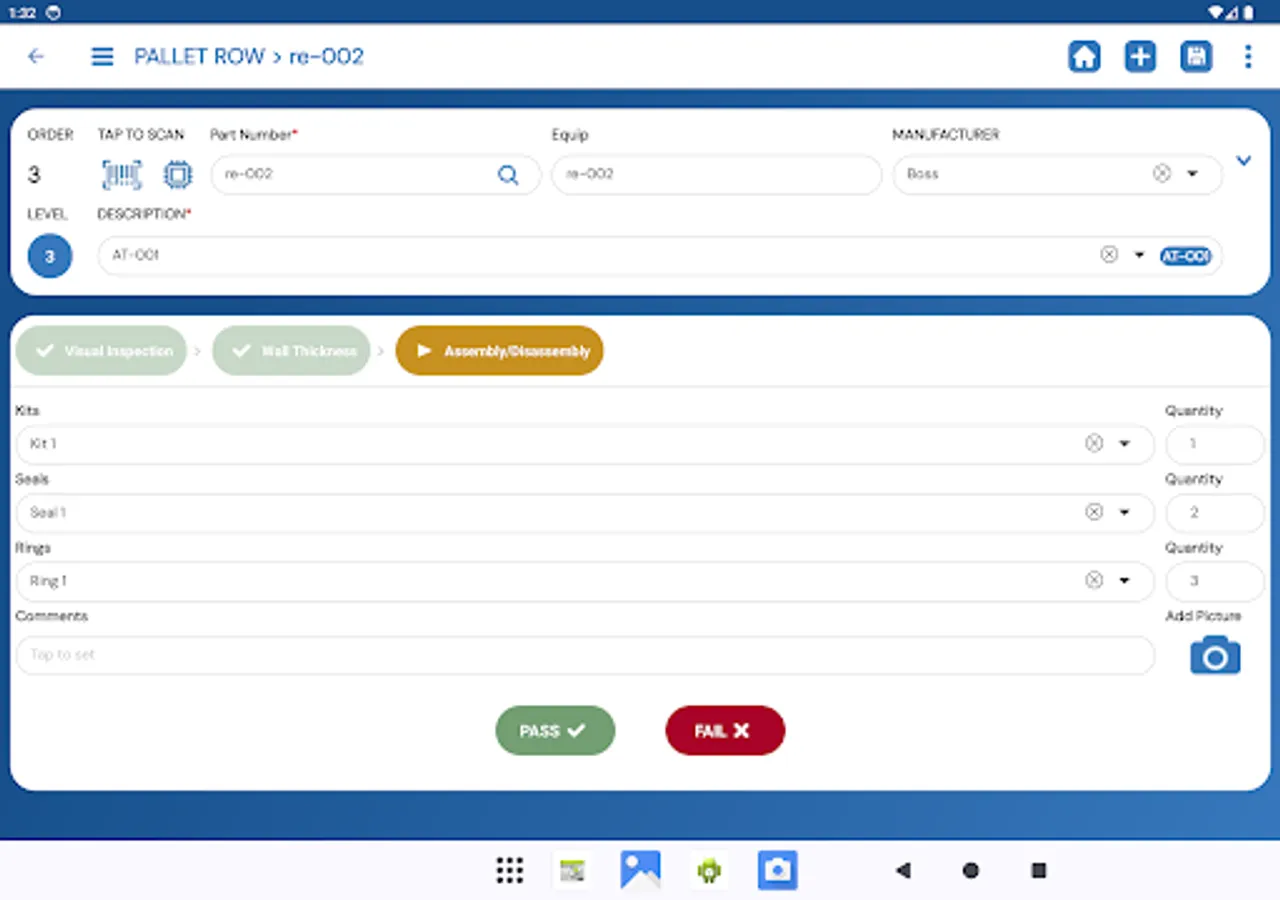Tap the NFC chip scan icon

click(178, 174)
